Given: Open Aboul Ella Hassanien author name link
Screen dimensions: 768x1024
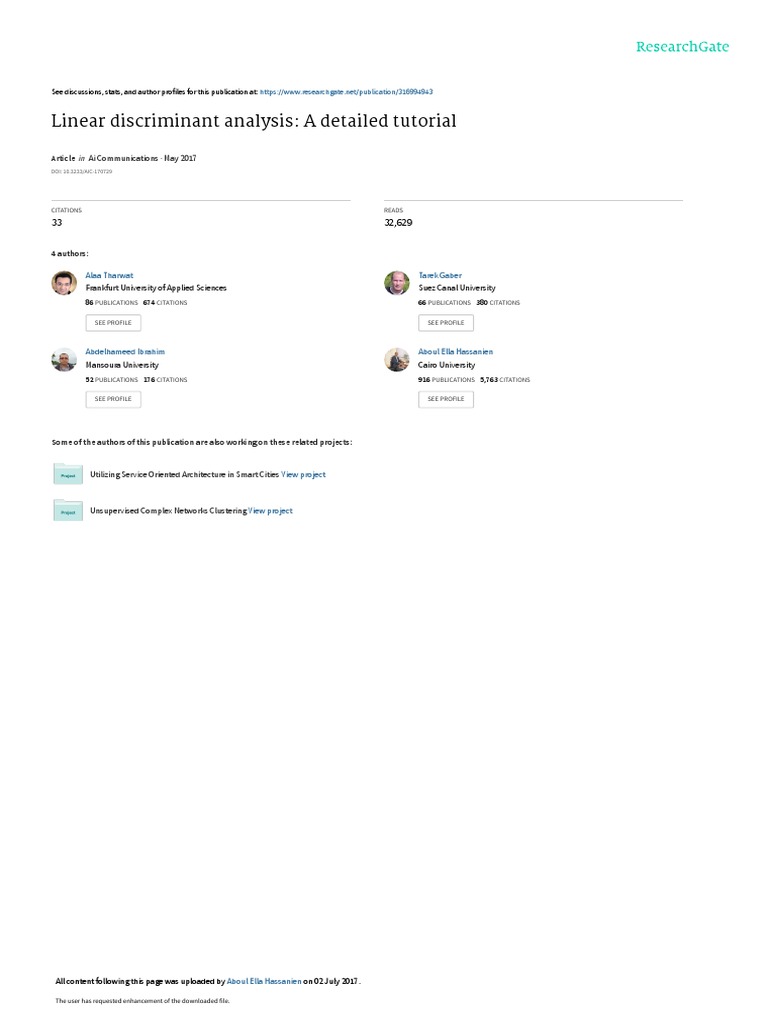Looking at the screenshot, I should pyautogui.click(x=455, y=351).
